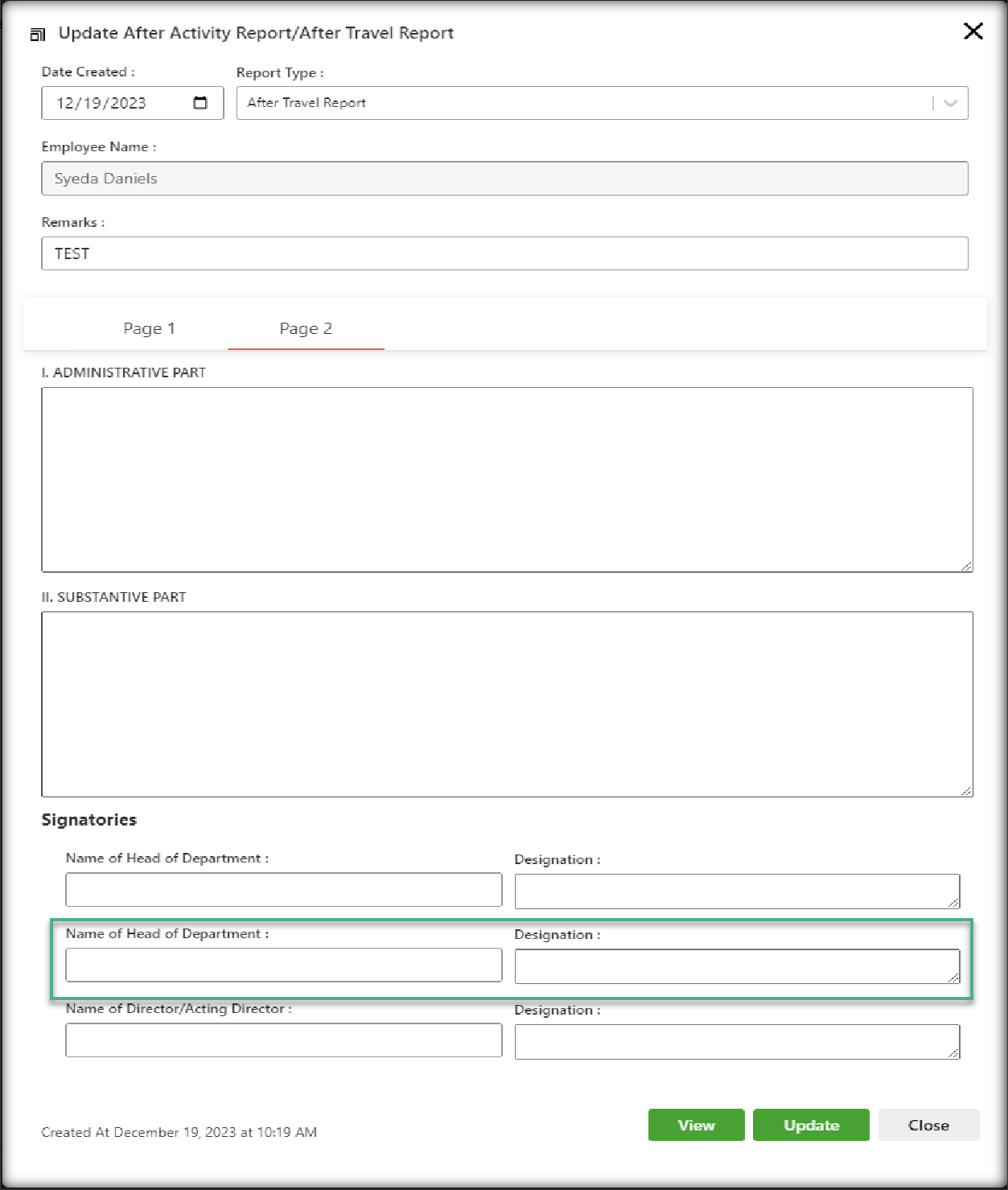
Task: Open the calendar picker in Date Created
Action: coord(200,103)
